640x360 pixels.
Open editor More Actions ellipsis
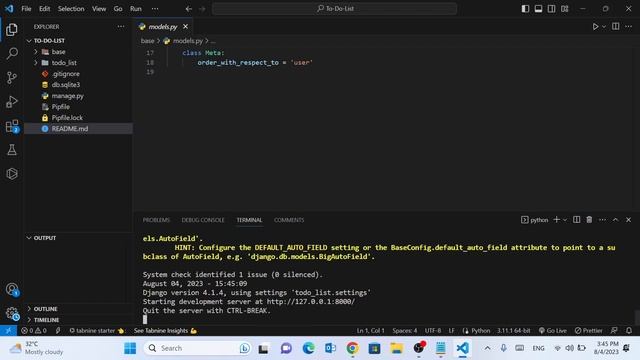[629, 27]
